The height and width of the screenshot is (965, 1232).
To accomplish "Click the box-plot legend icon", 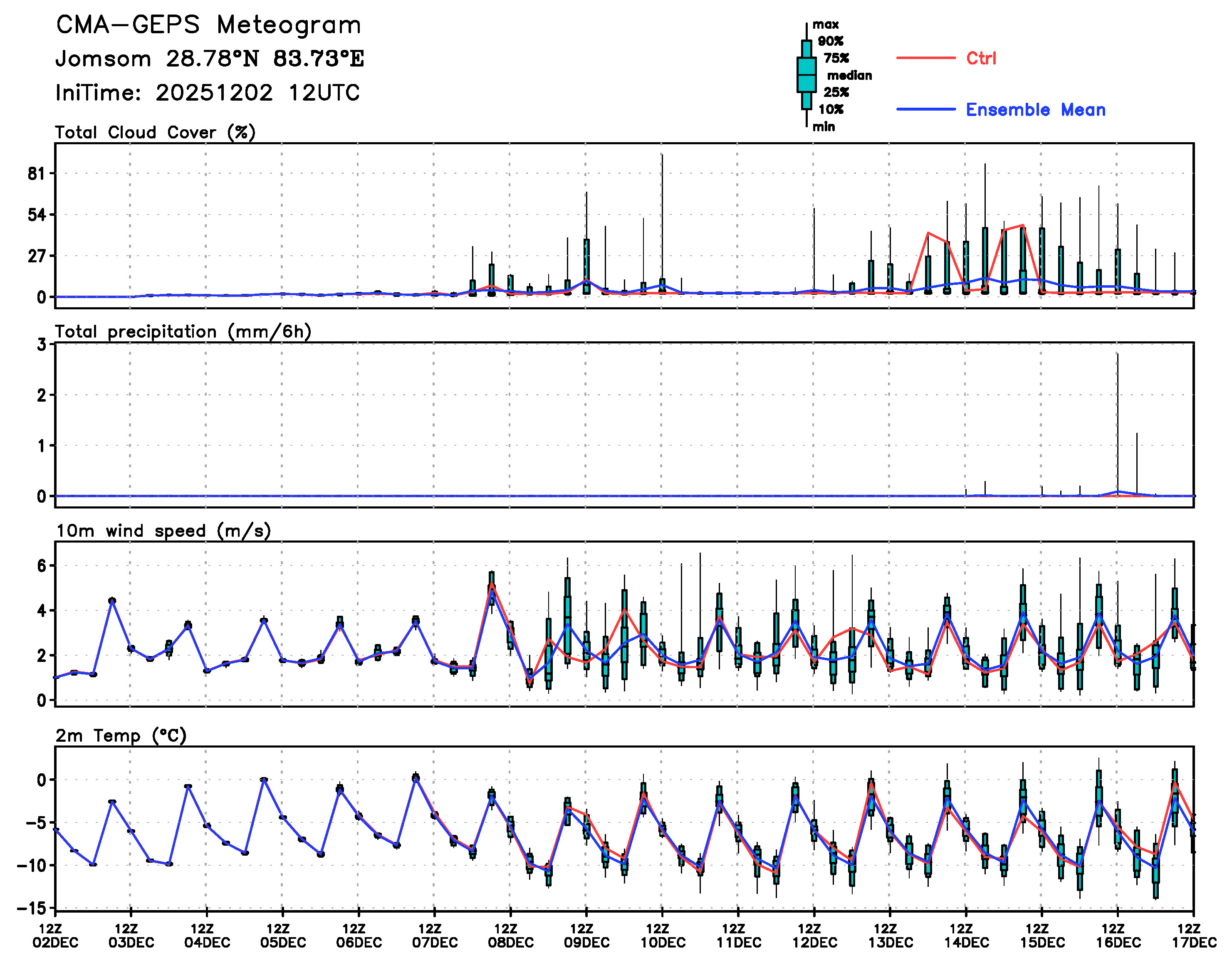I will 806,74.
